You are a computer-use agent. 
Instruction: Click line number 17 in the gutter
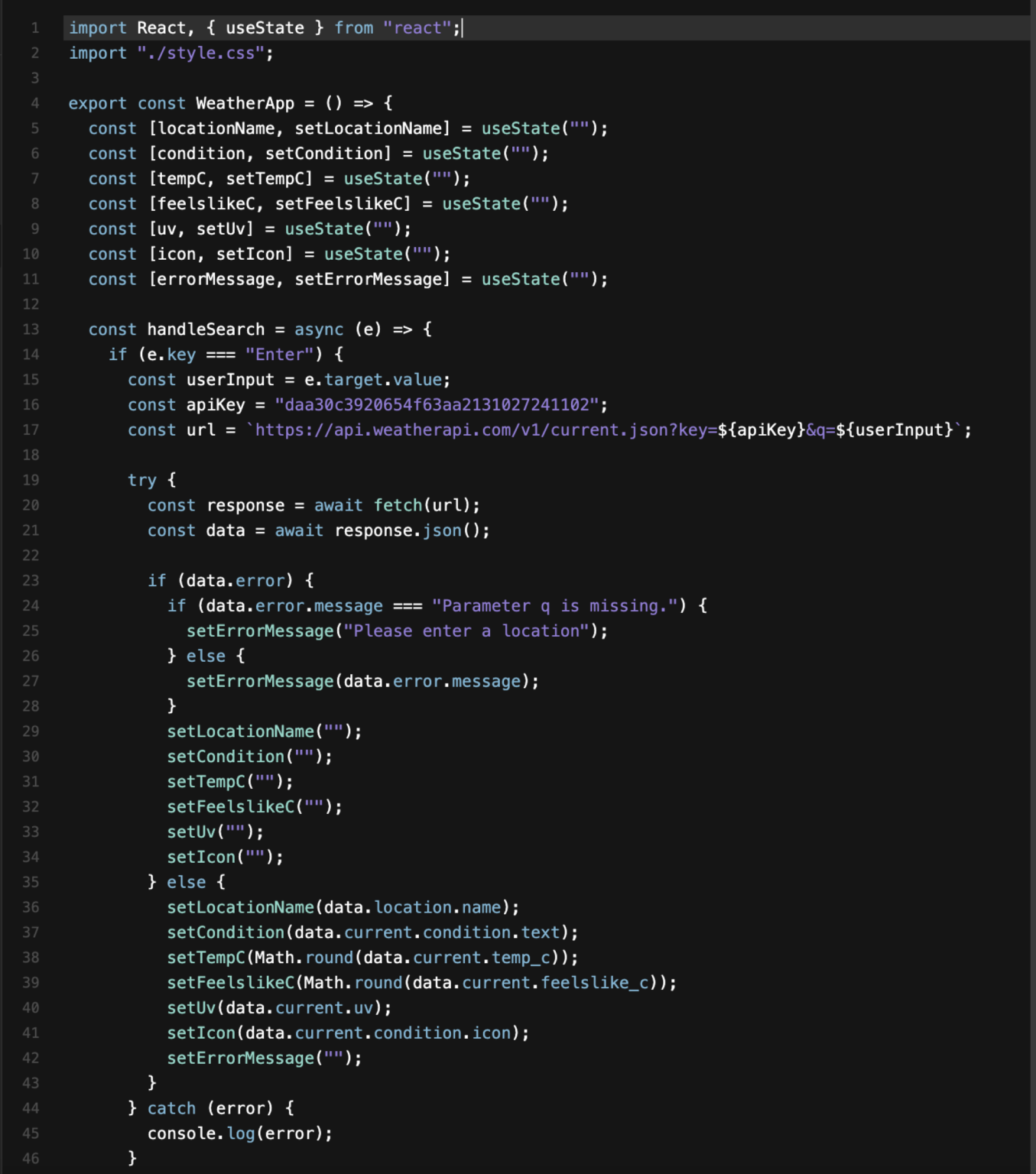(31, 430)
